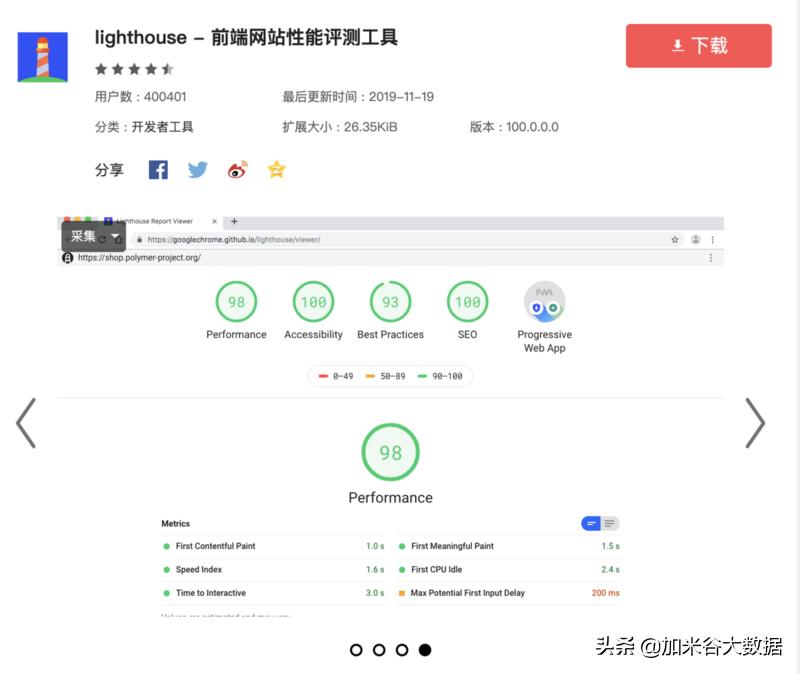Click the Accessibility score link showing 100
This screenshot has height=674, width=800.
tap(313, 300)
